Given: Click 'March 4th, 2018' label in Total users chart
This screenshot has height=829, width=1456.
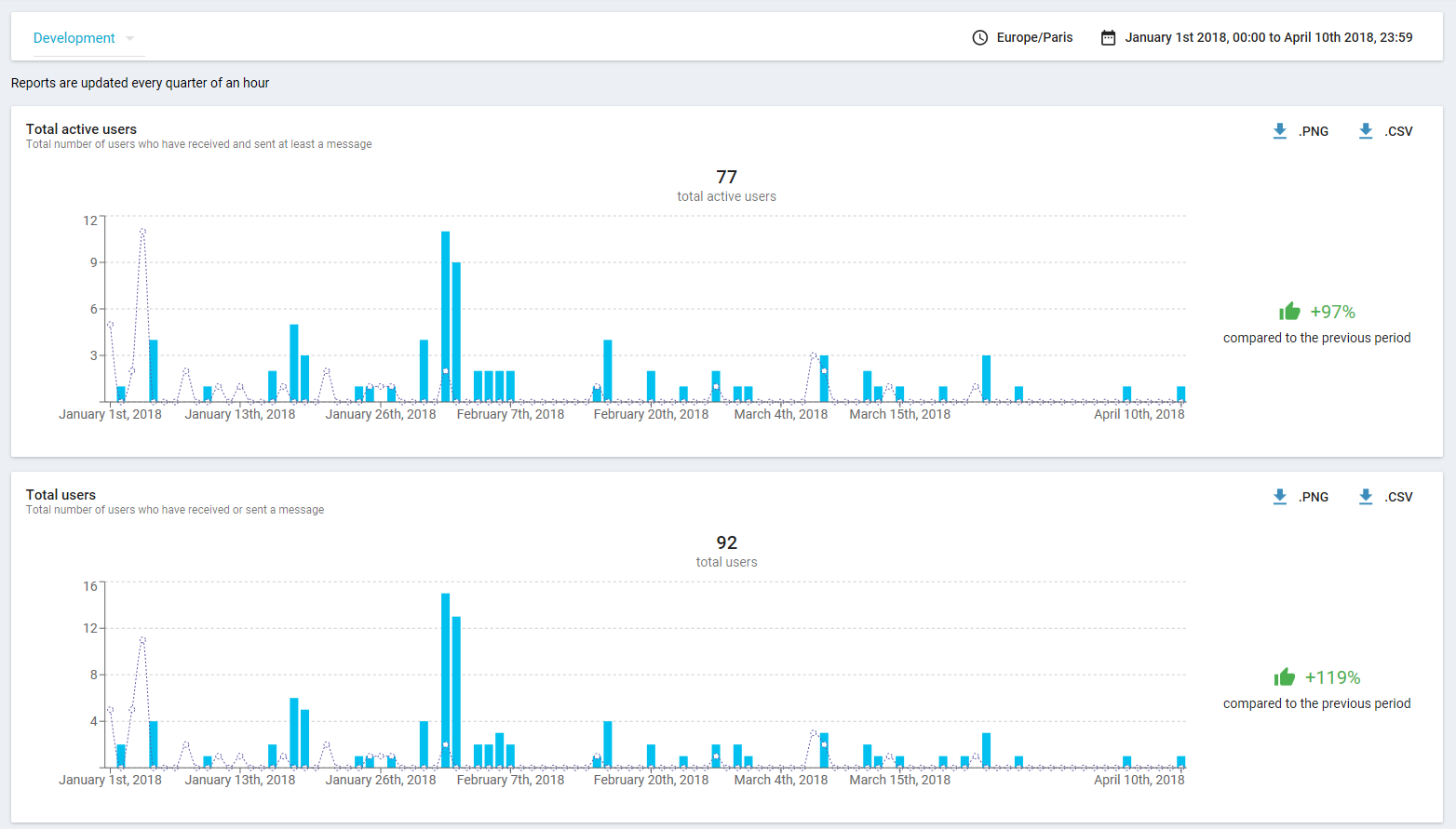Looking at the screenshot, I should tap(780, 780).
